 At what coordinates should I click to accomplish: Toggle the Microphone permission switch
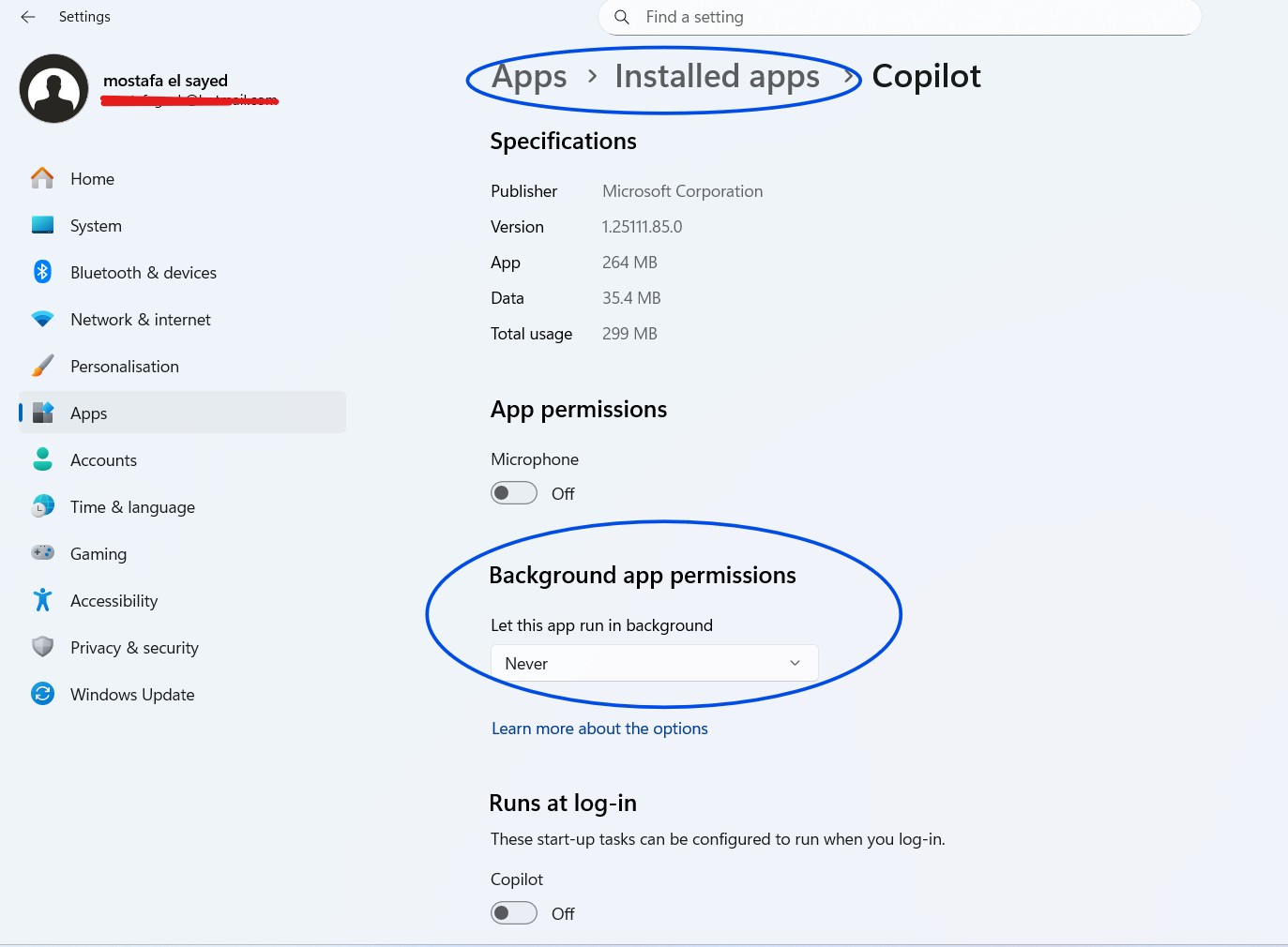click(x=514, y=493)
